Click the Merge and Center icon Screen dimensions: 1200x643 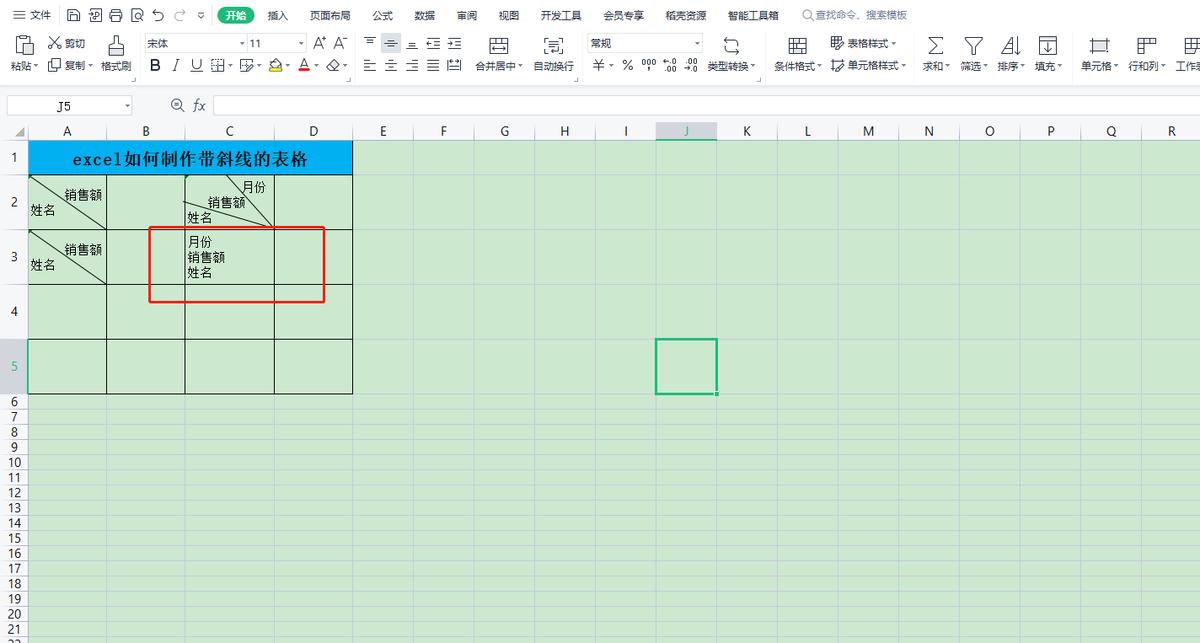point(498,45)
